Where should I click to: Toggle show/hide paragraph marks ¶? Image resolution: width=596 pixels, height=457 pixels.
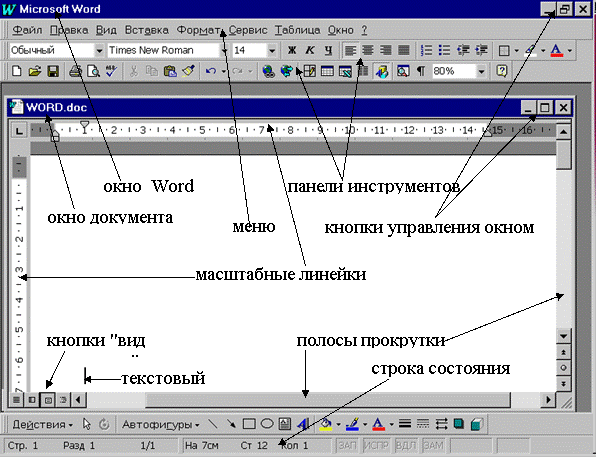421,71
